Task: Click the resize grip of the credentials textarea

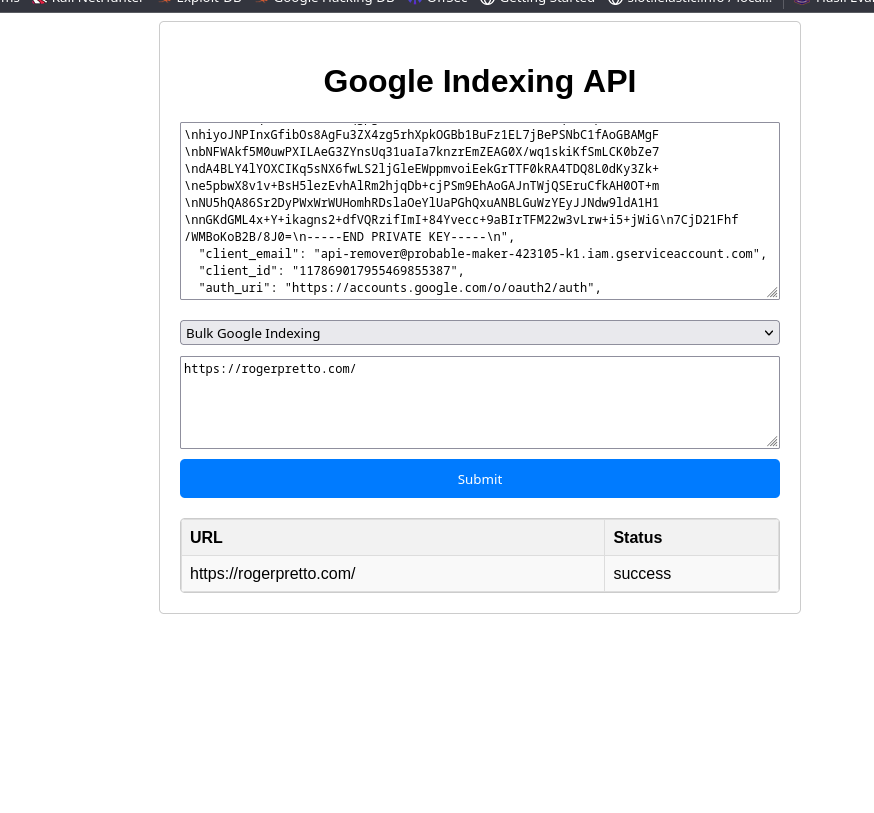Action: 772,293
